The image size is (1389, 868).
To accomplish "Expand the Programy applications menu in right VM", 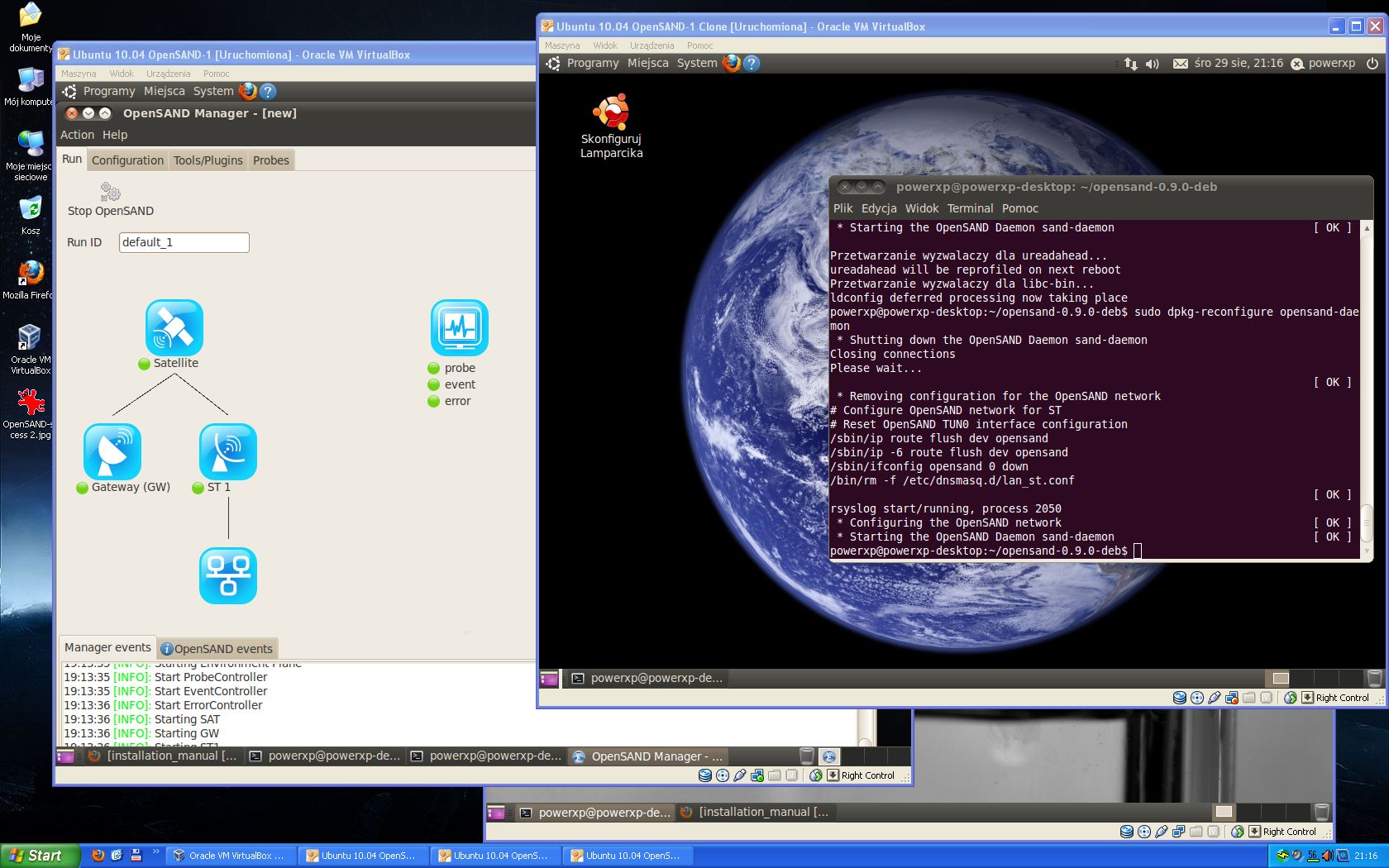I will [592, 63].
